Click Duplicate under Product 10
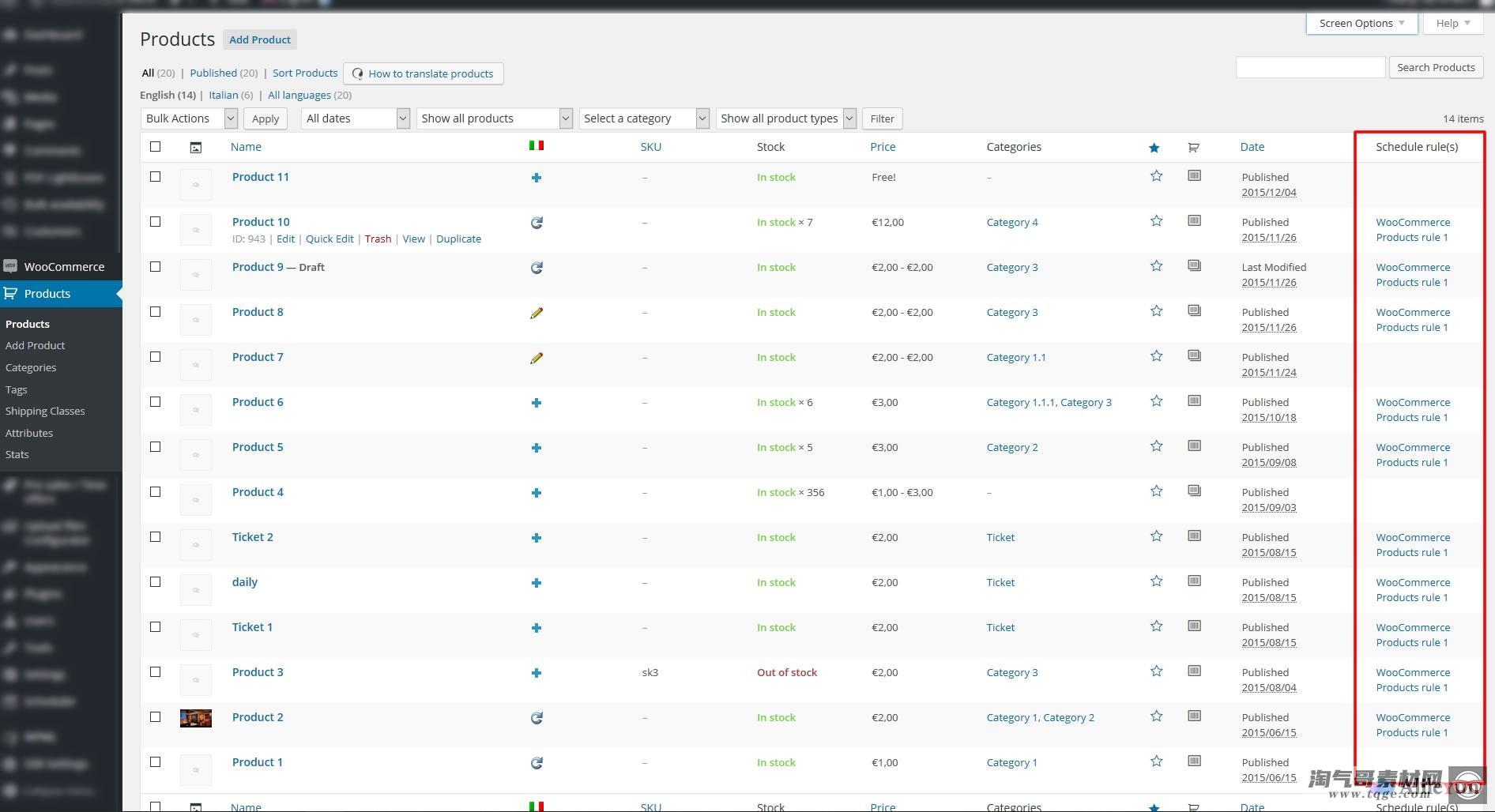Screen dimensions: 1495x812 458,239
